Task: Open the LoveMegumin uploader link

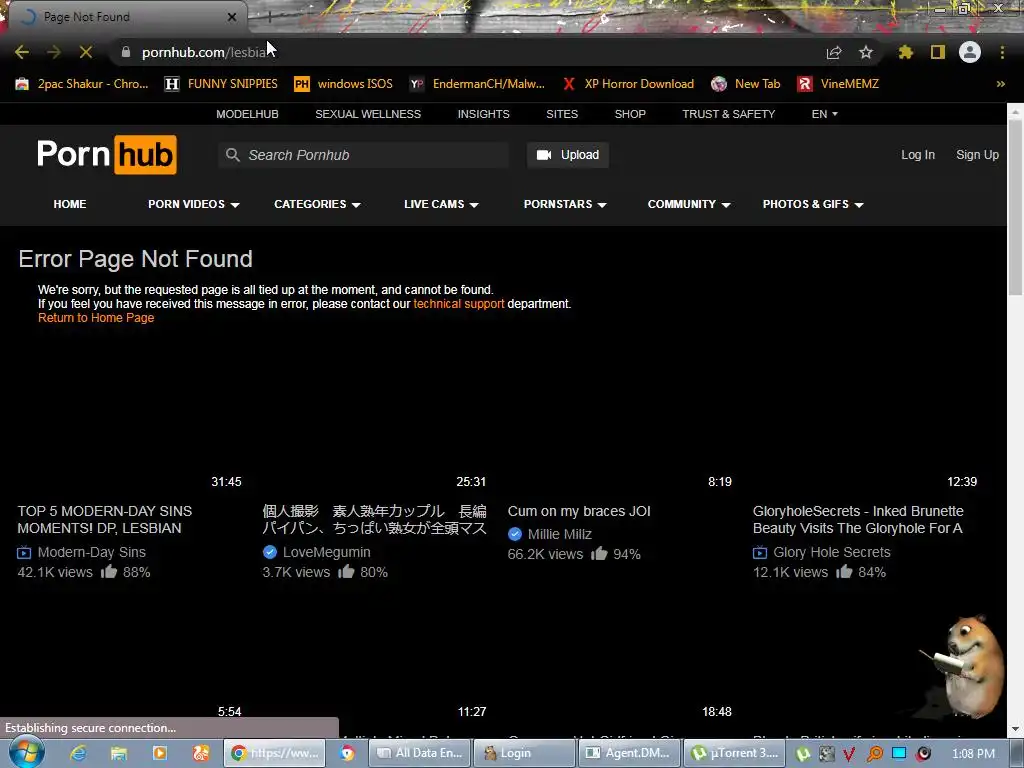Action: 327,552
